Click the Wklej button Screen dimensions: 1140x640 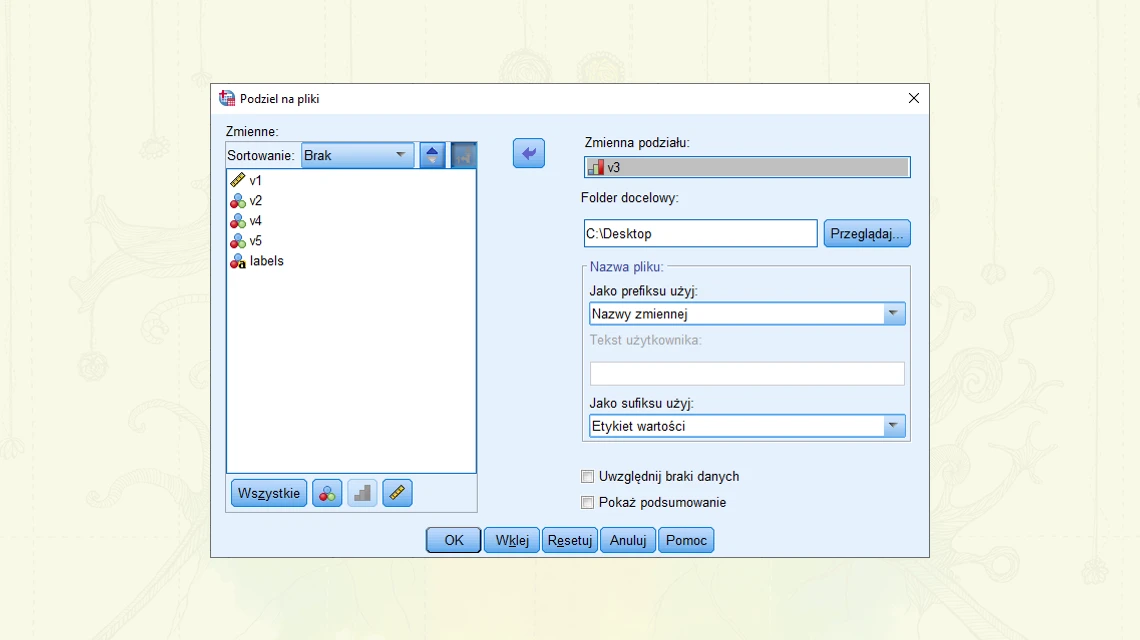pyautogui.click(x=512, y=540)
